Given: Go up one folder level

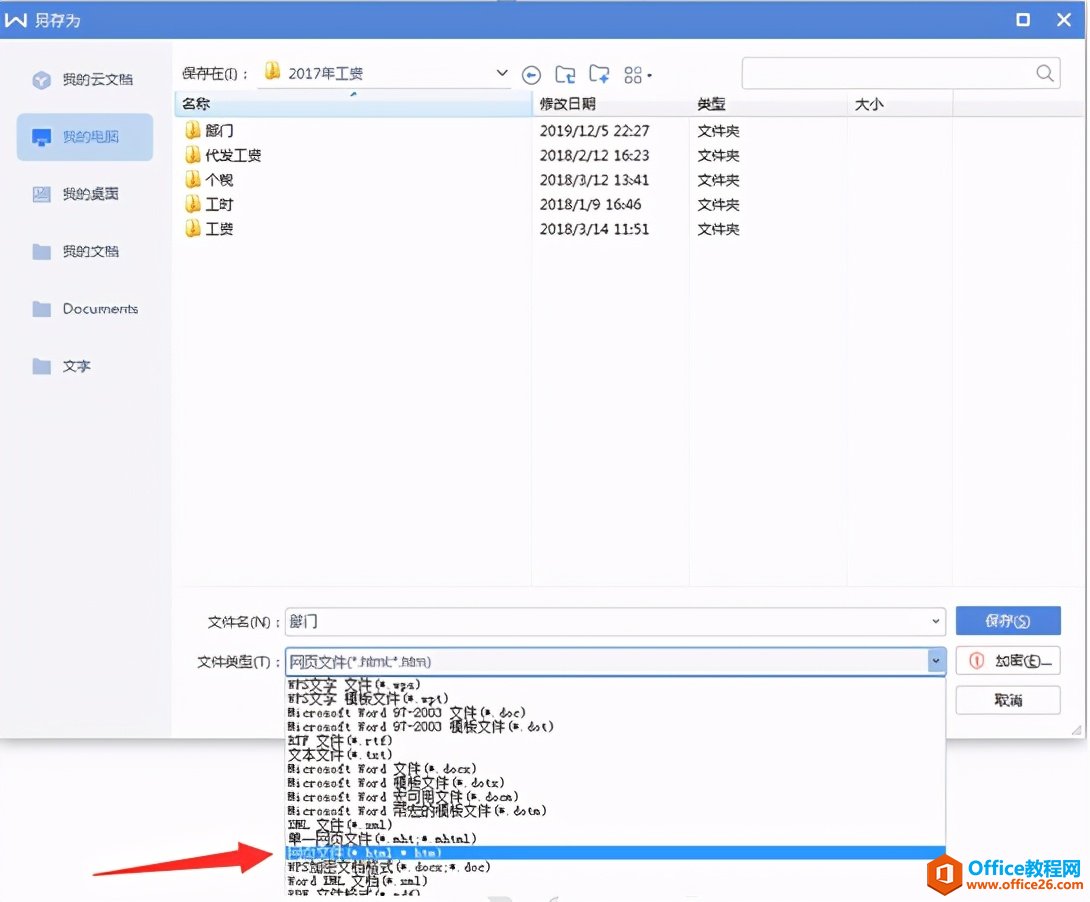Looking at the screenshot, I should point(565,74).
